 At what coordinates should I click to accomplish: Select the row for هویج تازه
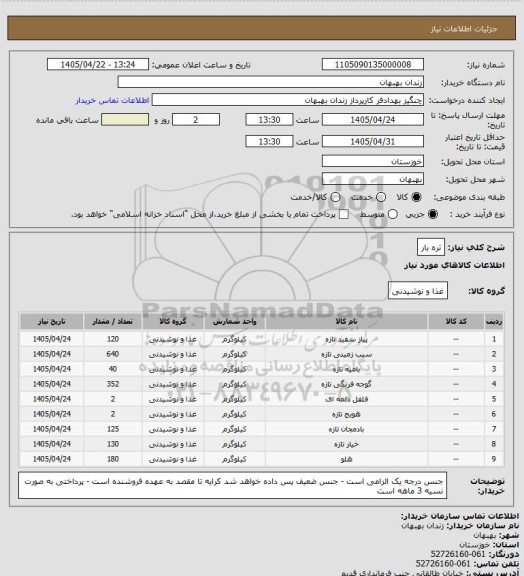[x=262, y=414]
